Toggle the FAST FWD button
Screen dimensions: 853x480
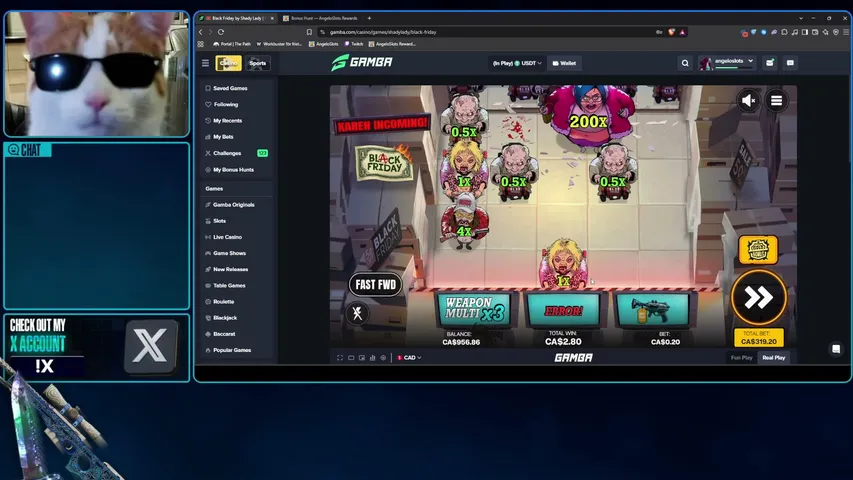pyautogui.click(x=375, y=285)
